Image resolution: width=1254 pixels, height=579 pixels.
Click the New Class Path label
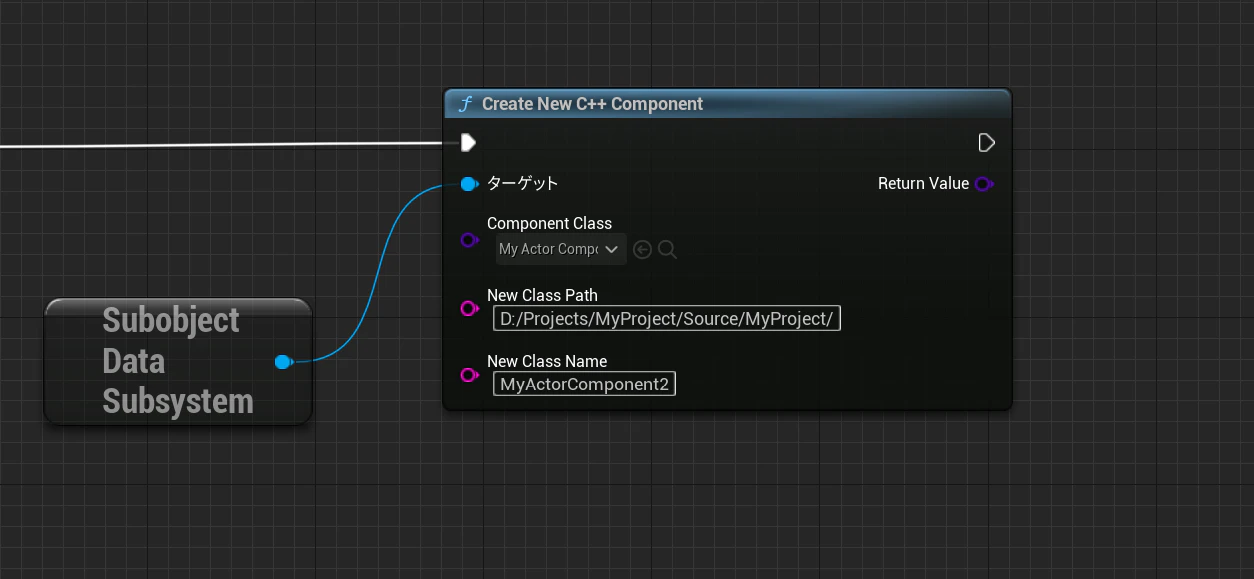(x=542, y=296)
